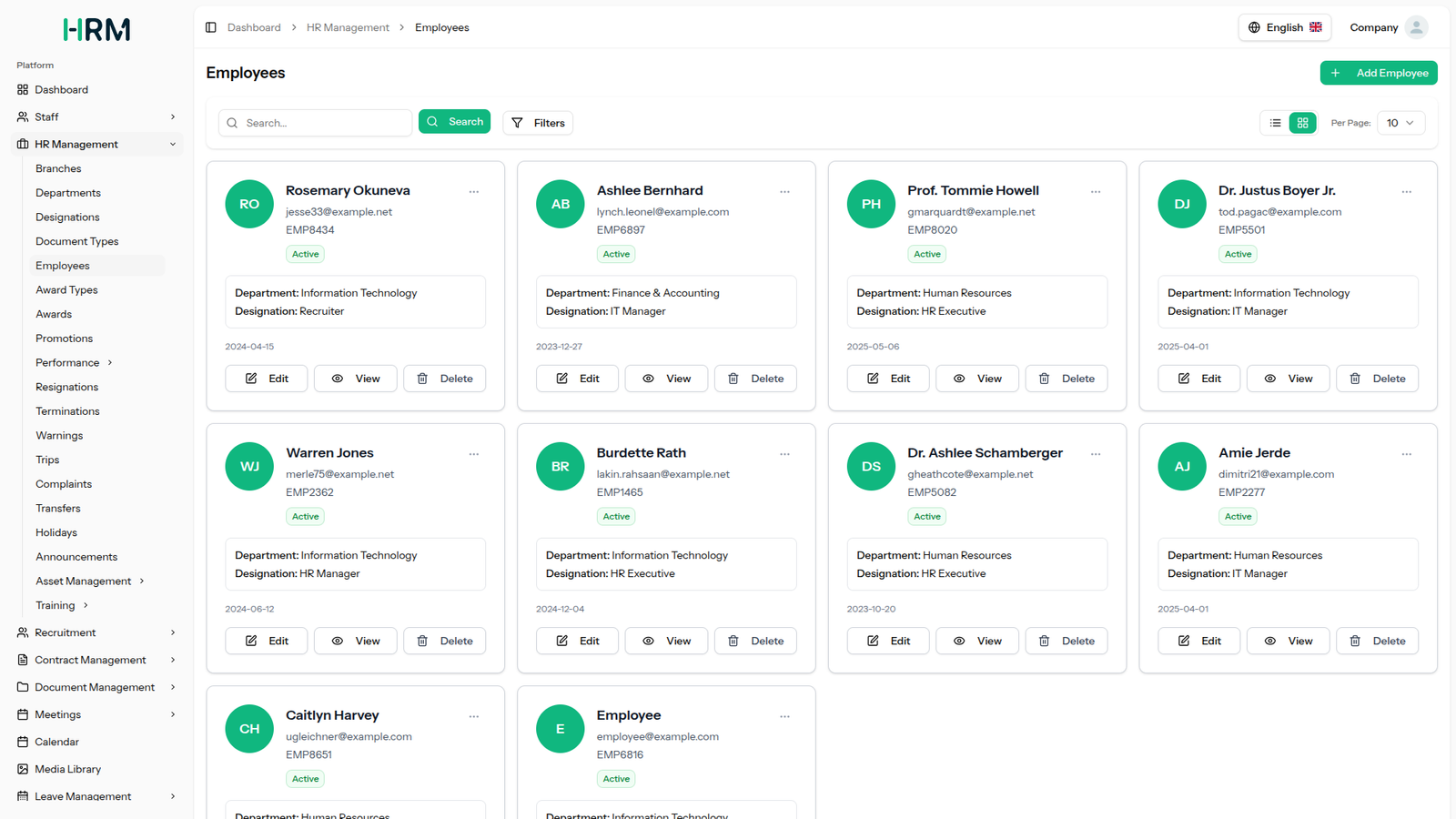1456x819 pixels.
Task: Open the Per Page dropdown
Action: [1400, 123]
